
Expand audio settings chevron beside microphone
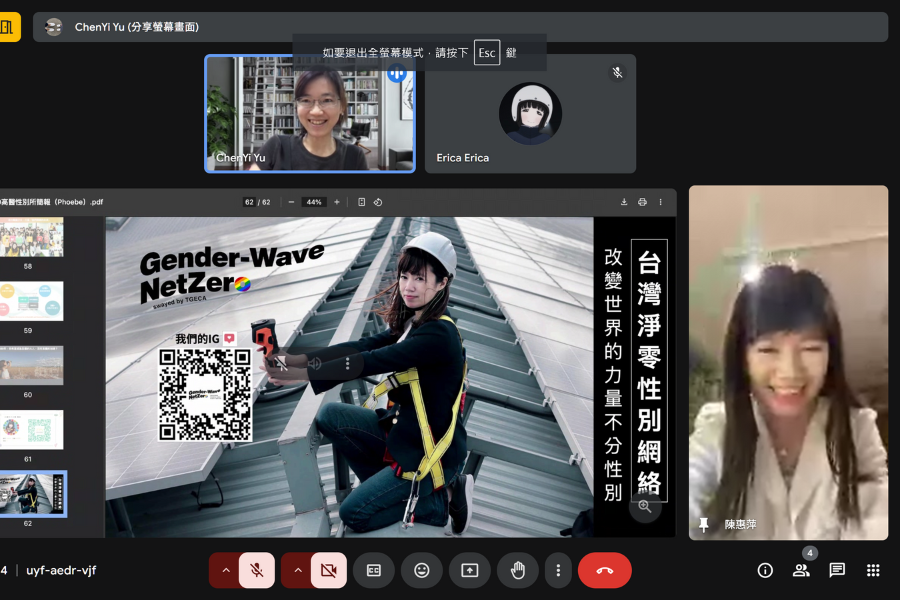pos(226,570)
